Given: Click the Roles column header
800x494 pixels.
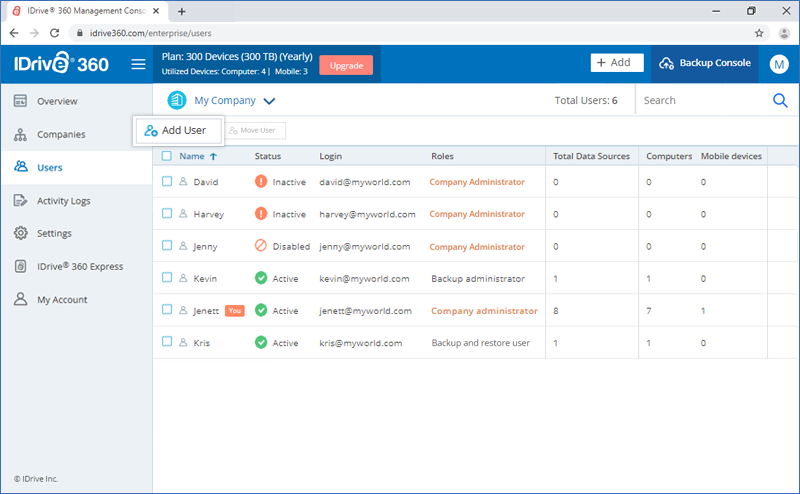Looking at the screenshot, I should 442,156.
